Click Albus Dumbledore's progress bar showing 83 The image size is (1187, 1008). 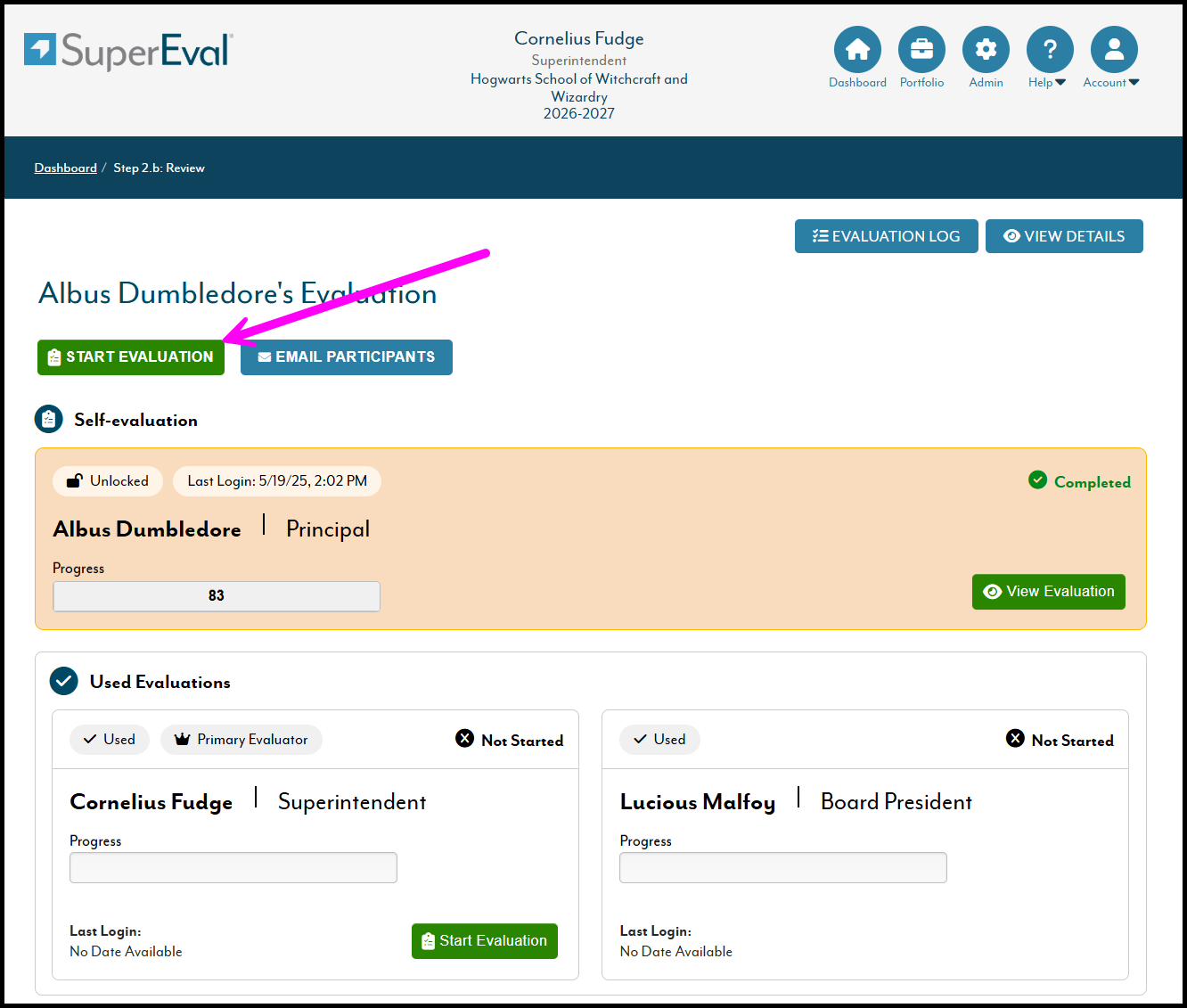pyautogui.click(x=217, y=596)
